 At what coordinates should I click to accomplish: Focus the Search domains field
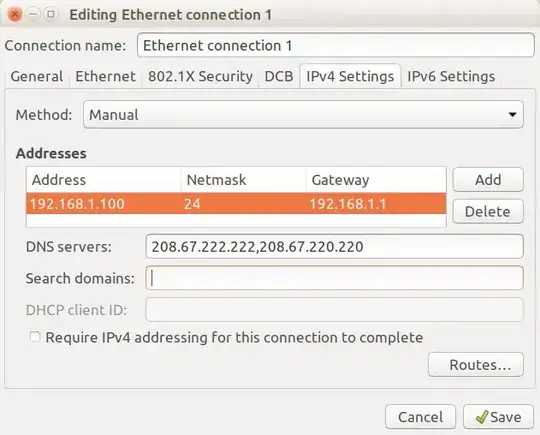coord(334,278)
